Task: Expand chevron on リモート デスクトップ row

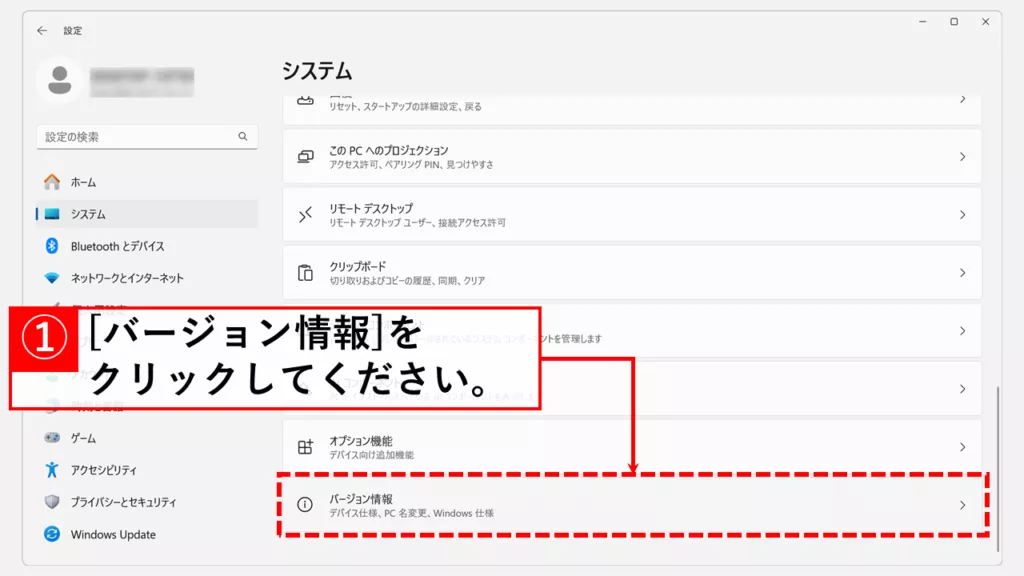Action: pos(963,215)
